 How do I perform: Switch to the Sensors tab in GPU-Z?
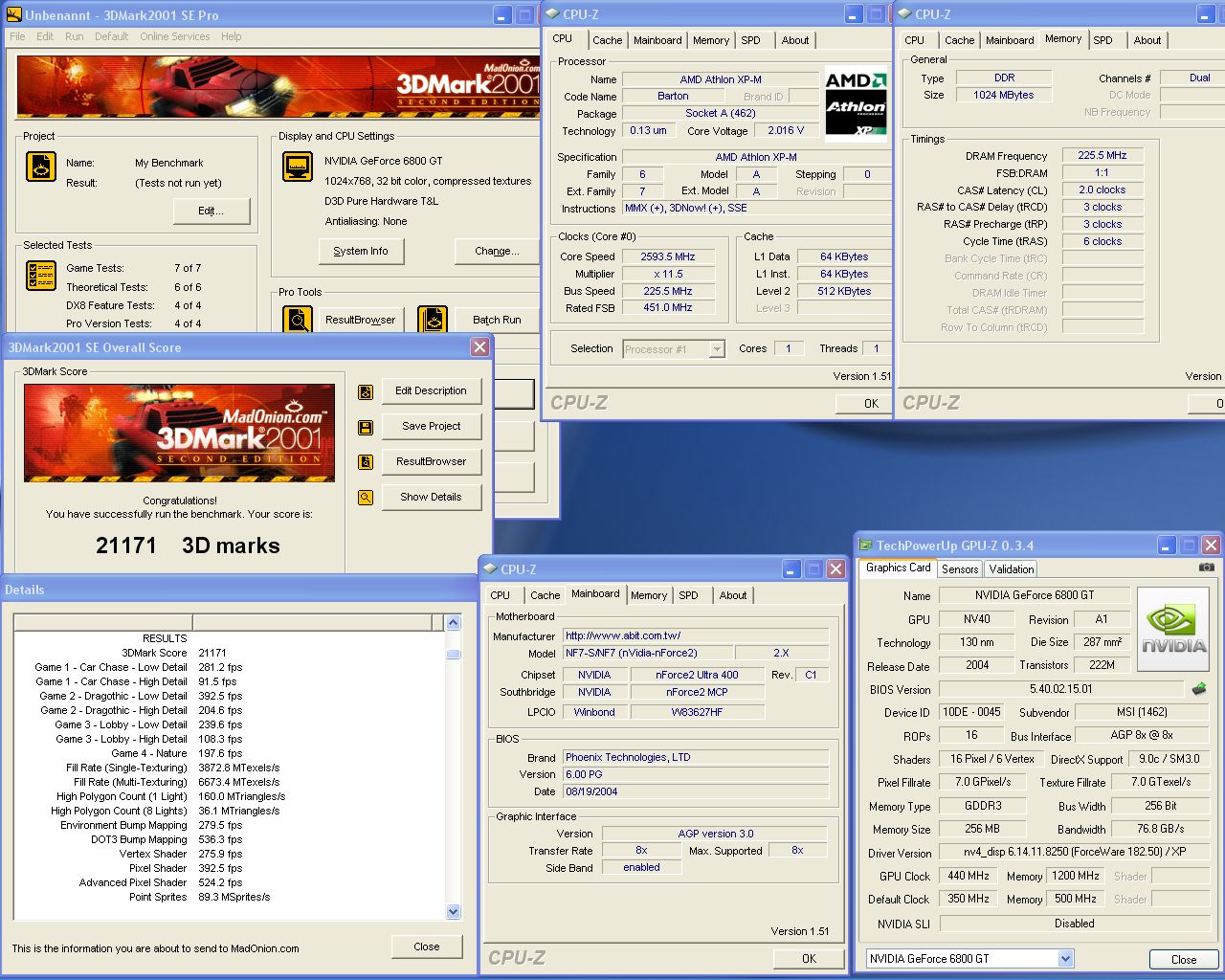pos(960,569)
